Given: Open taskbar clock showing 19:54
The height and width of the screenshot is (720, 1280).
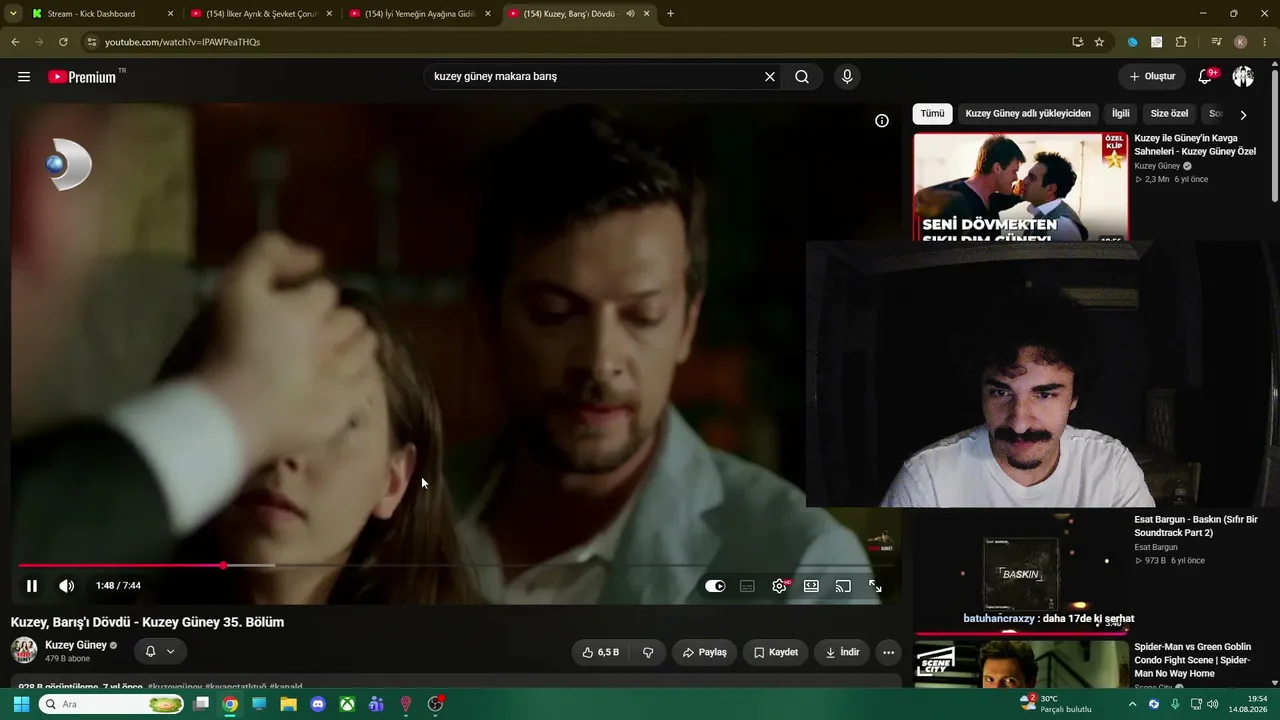Looking at the screenshot, I should click(x=1249, y=704).
